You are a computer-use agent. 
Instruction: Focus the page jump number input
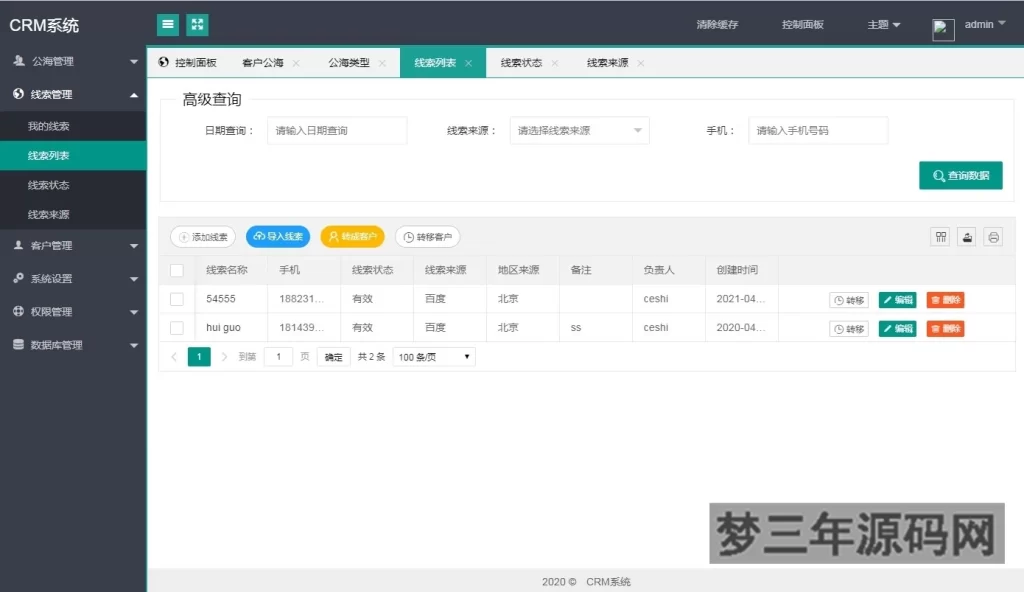point(278,357)
